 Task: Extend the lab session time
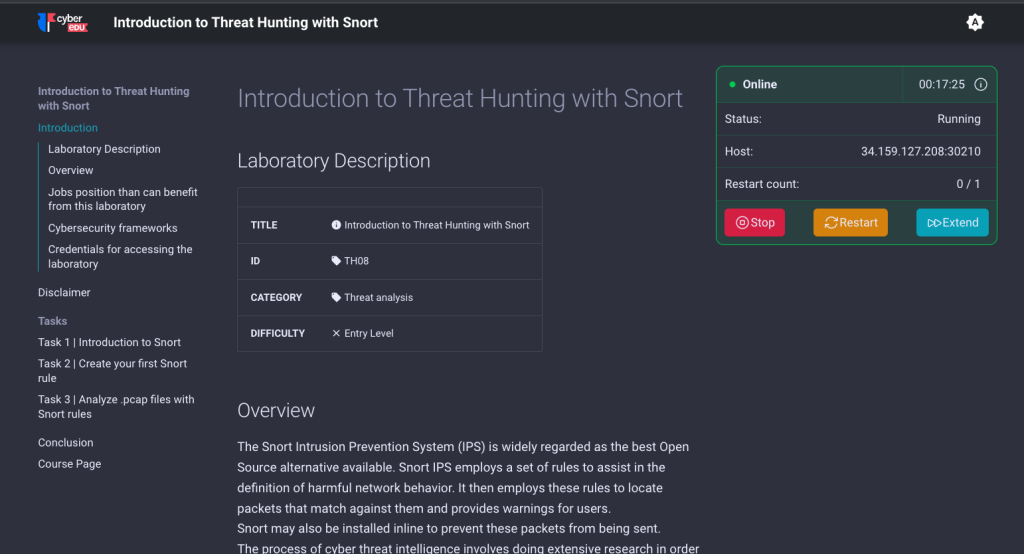[952, 223]
